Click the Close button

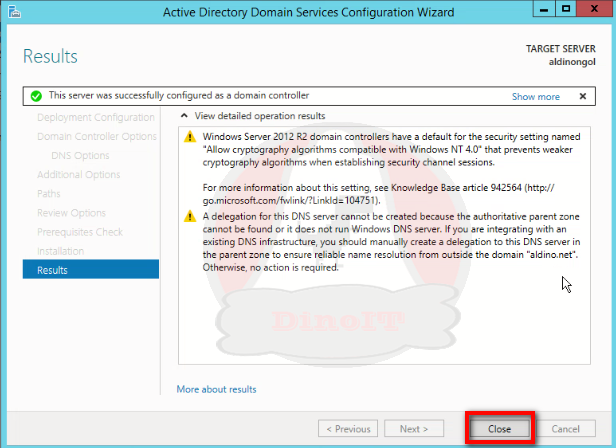[500, 429]
